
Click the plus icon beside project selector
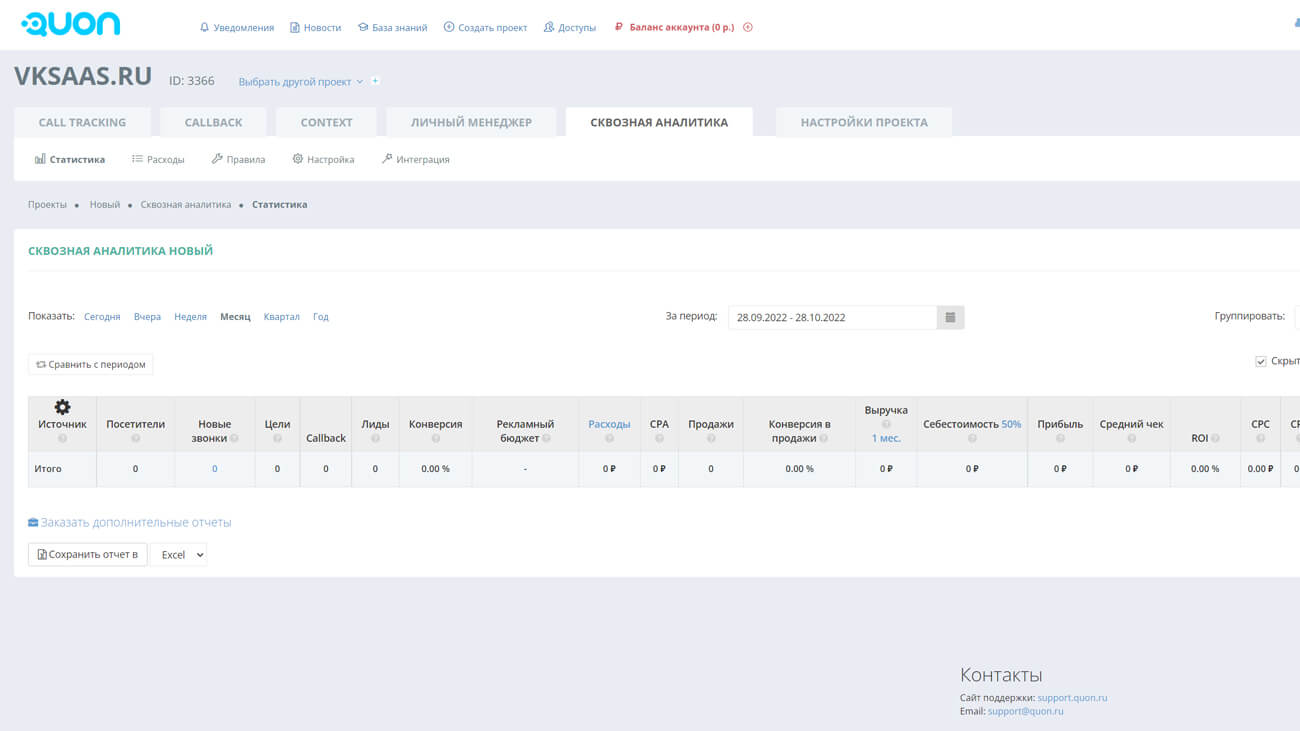coord(376,81)
